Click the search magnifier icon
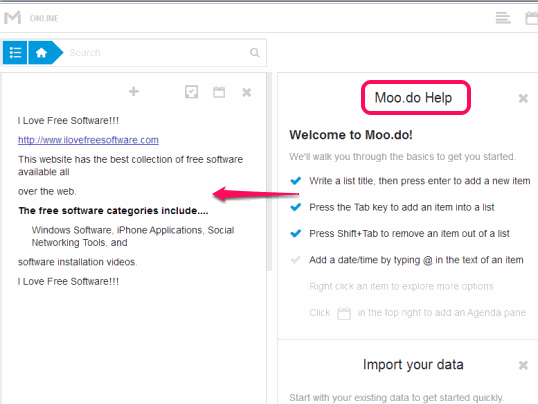538x404 pixels. pos(254,53)
